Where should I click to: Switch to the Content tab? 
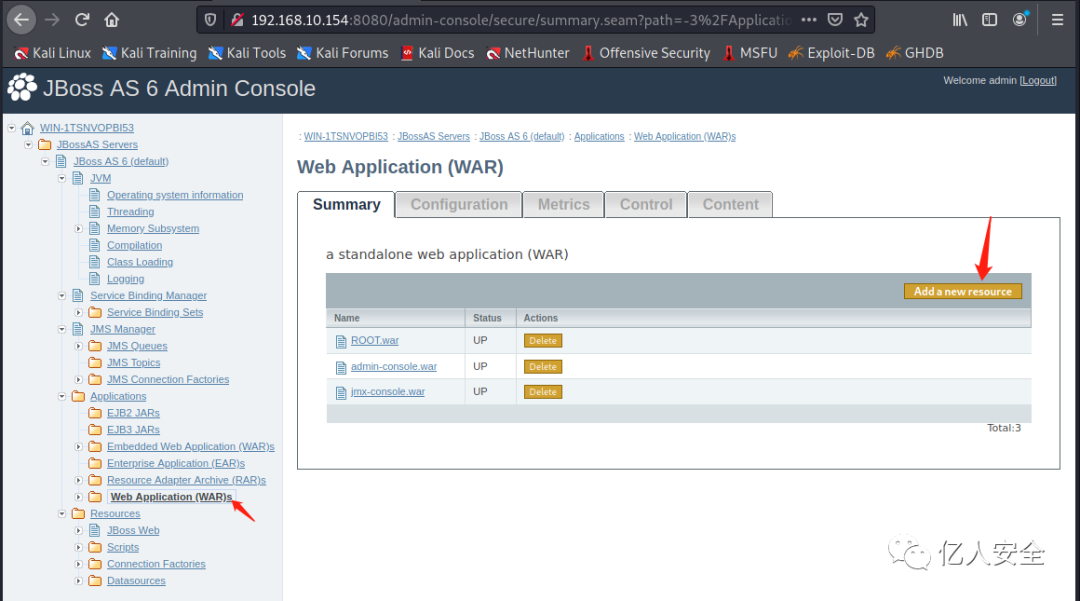(x=730, y=204)
